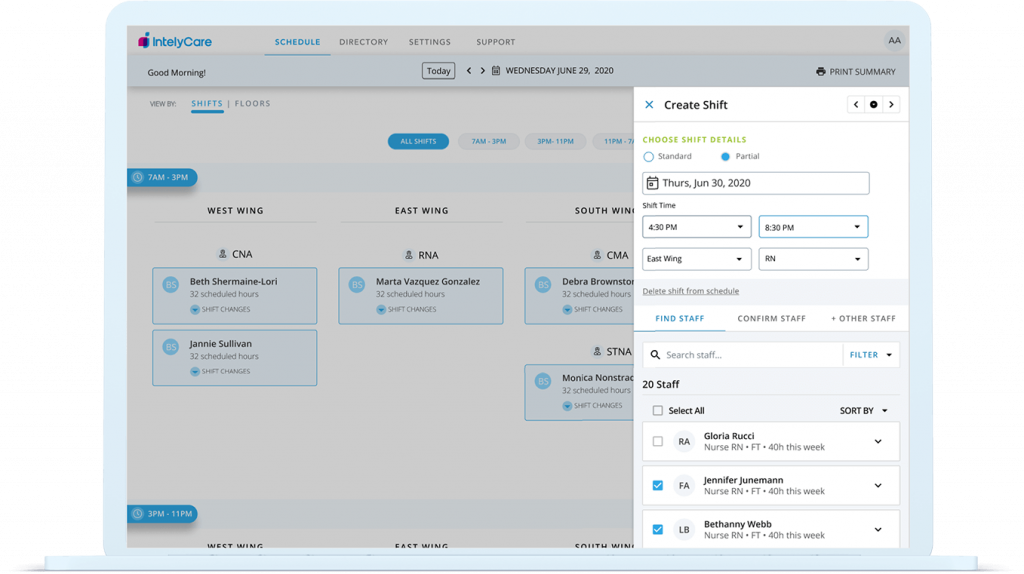The image size is (1024, 574).
Task: Close the Create Shift panel
Action: coord(649,105)
